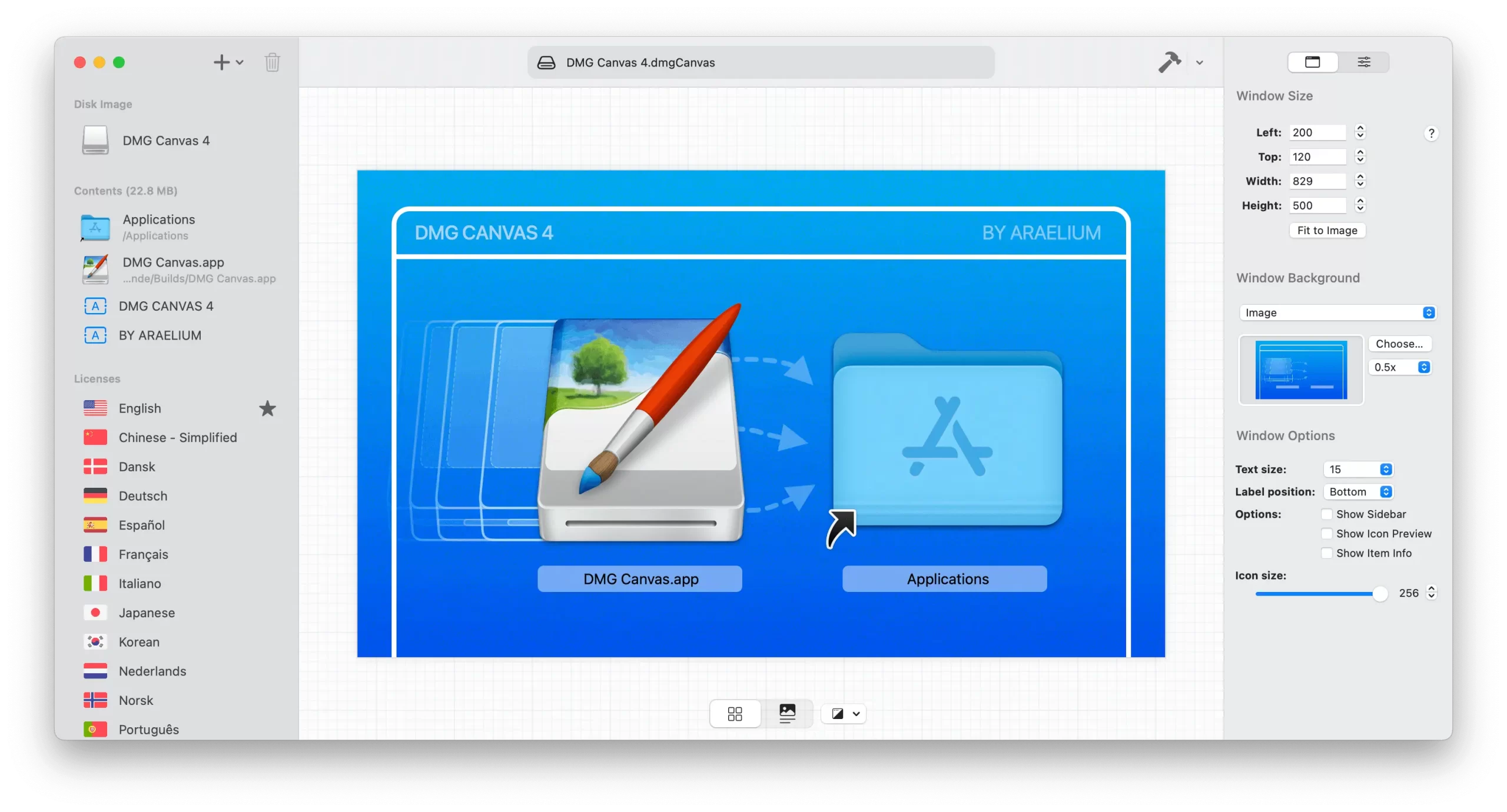
Task: Click the Icon size slider handle
Action: pyautogui.click(x=1380, y=594)
